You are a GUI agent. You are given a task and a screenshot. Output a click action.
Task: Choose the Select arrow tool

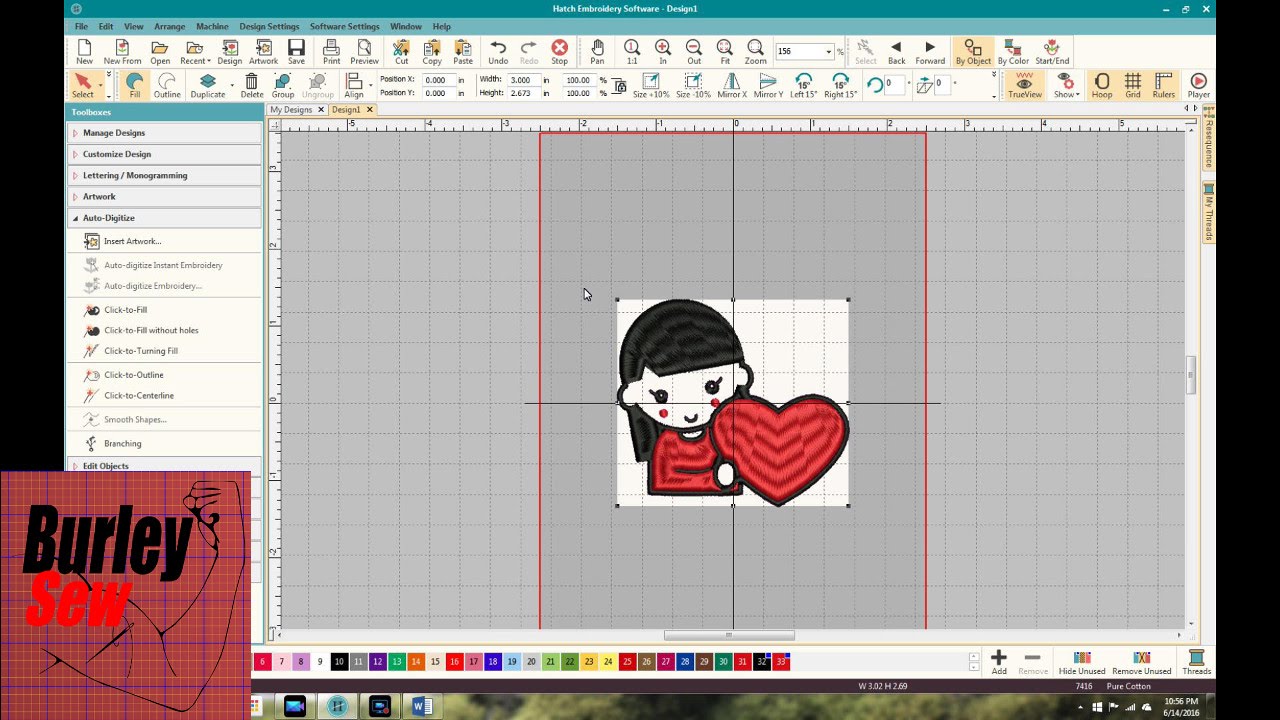click(x=83, y=86)
